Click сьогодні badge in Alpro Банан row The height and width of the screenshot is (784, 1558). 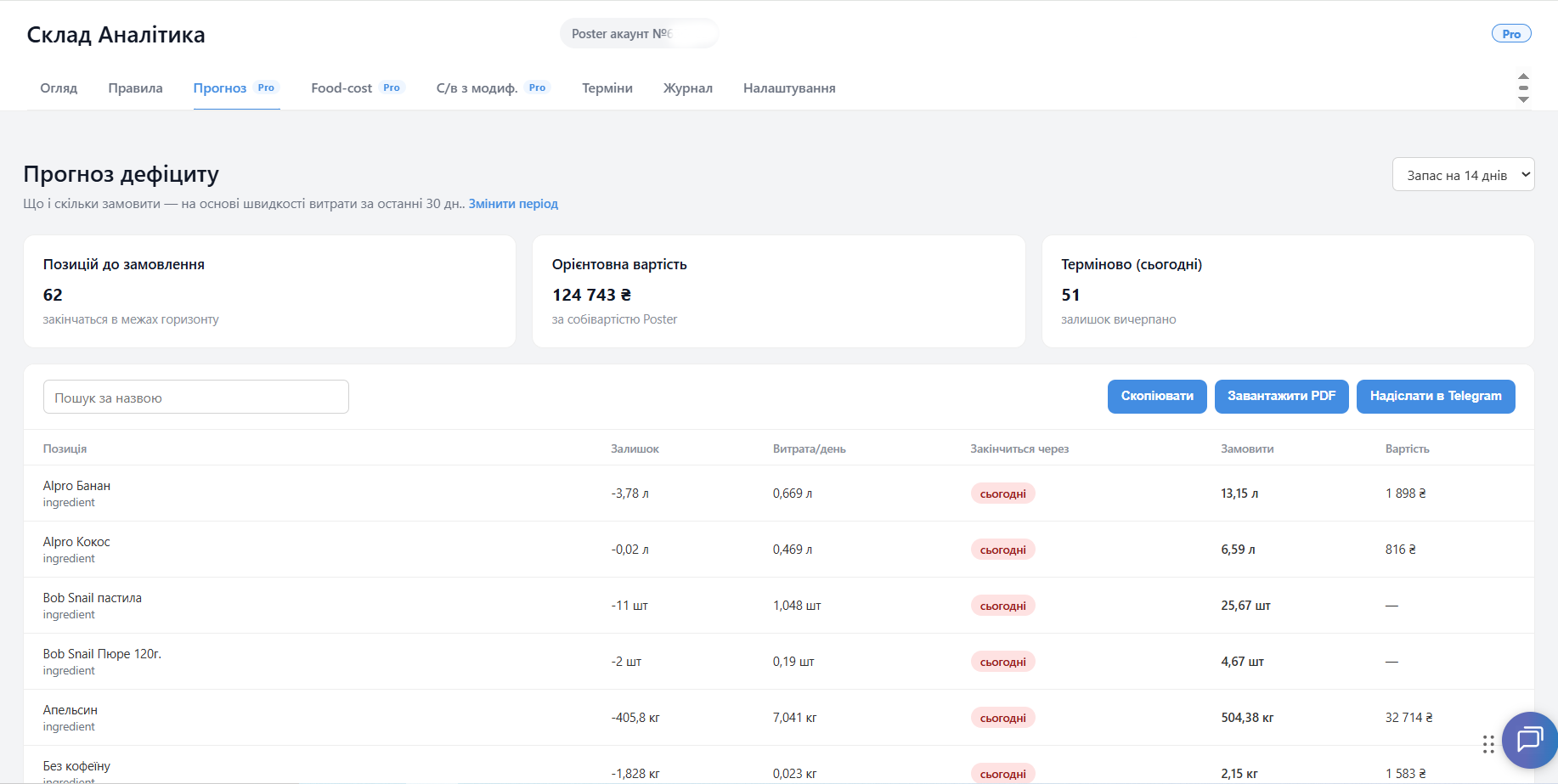pyautogui.click(x=1002, y=494)
